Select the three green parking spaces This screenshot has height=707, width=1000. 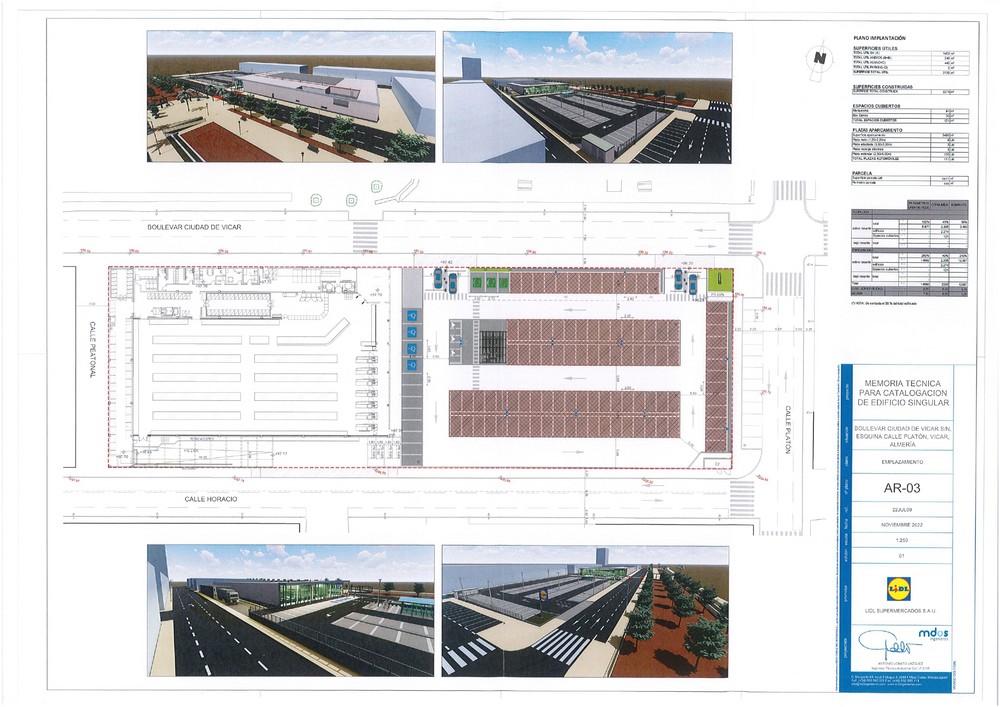tap(490, 283)
